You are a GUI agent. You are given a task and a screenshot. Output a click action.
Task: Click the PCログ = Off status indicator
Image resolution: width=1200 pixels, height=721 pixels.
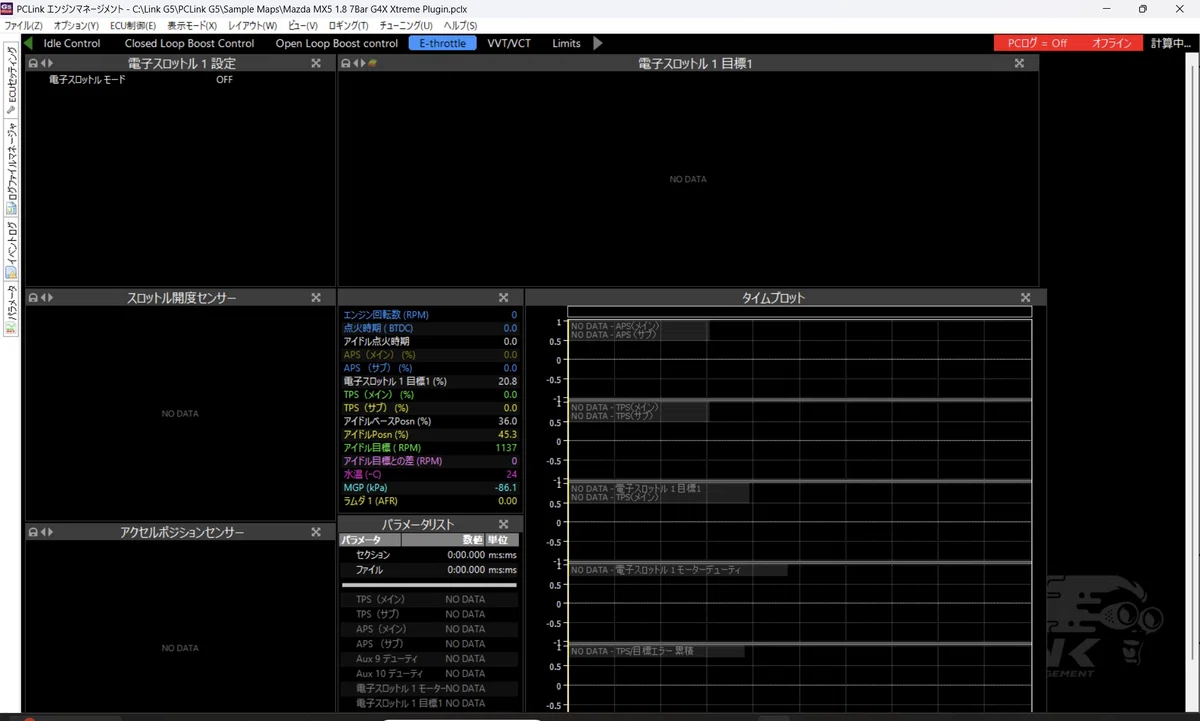click(x=1037, y=43)
